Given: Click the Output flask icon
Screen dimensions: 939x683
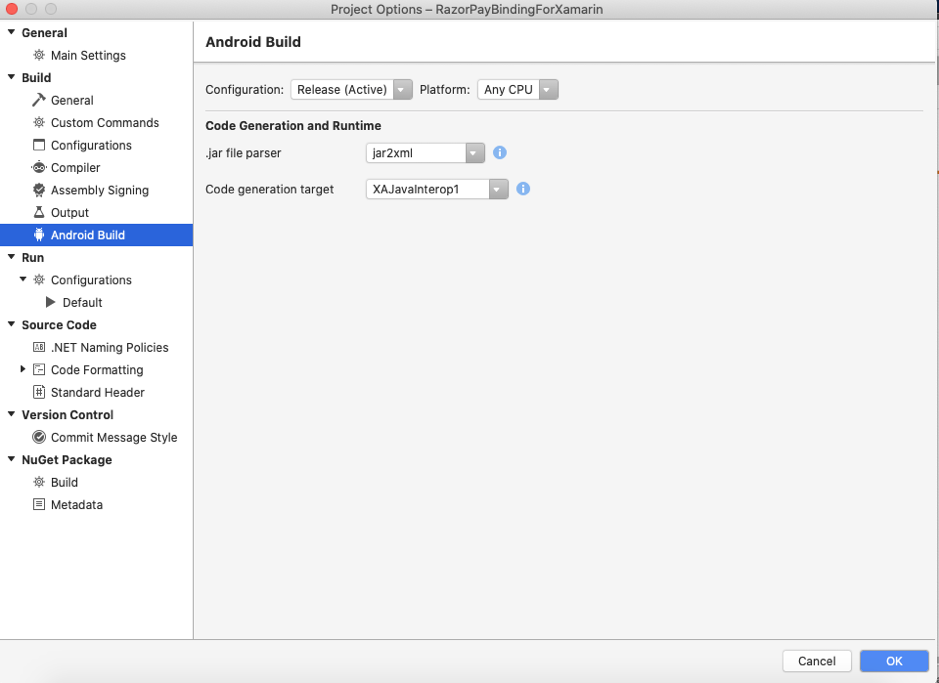Looking at the screenshot, I should [x=39, y=213].
